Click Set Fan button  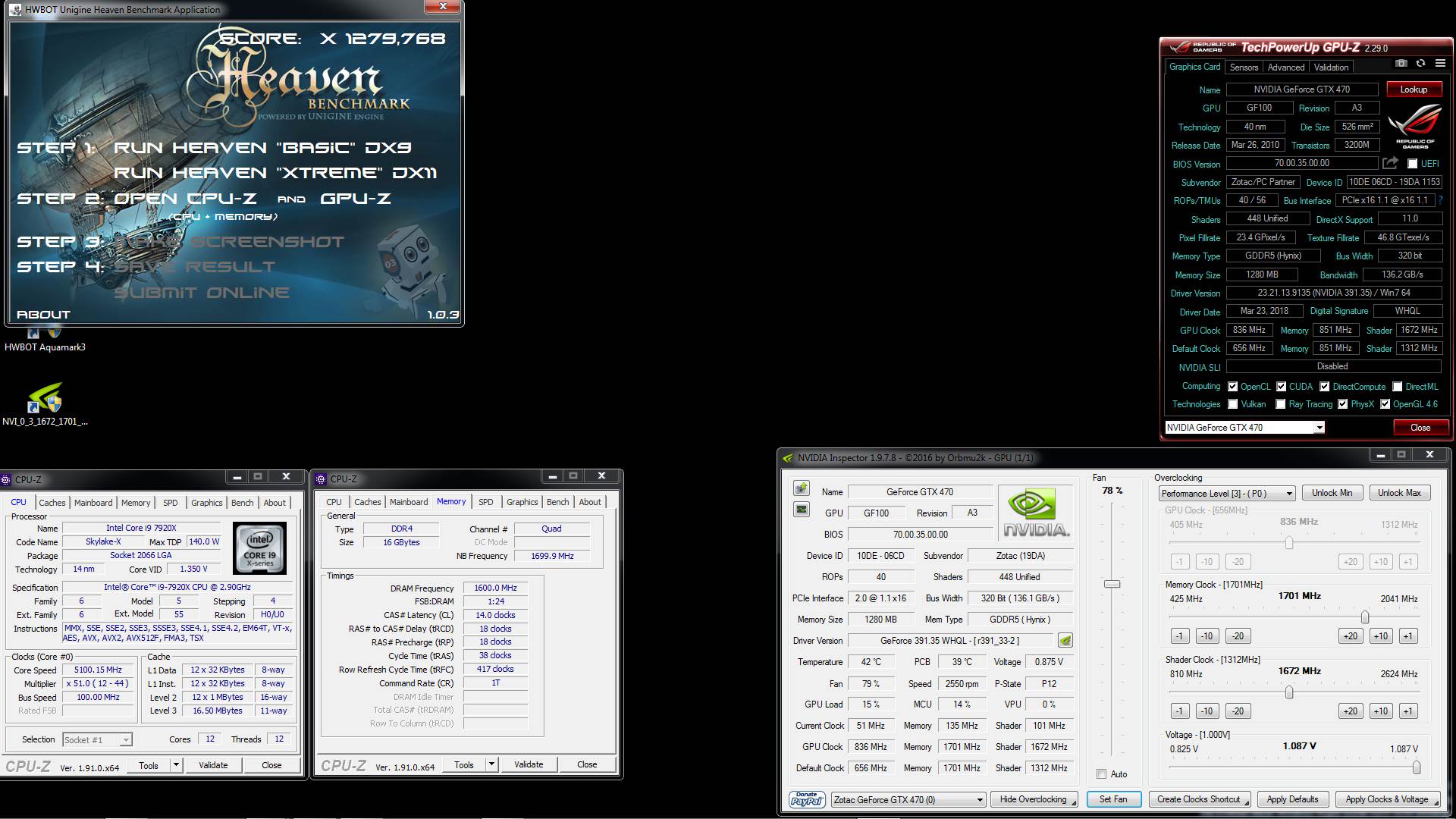1113,799
